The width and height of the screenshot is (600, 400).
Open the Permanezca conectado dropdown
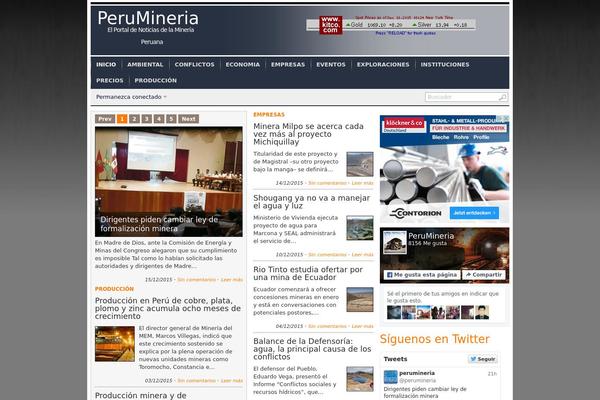(131, 97)
